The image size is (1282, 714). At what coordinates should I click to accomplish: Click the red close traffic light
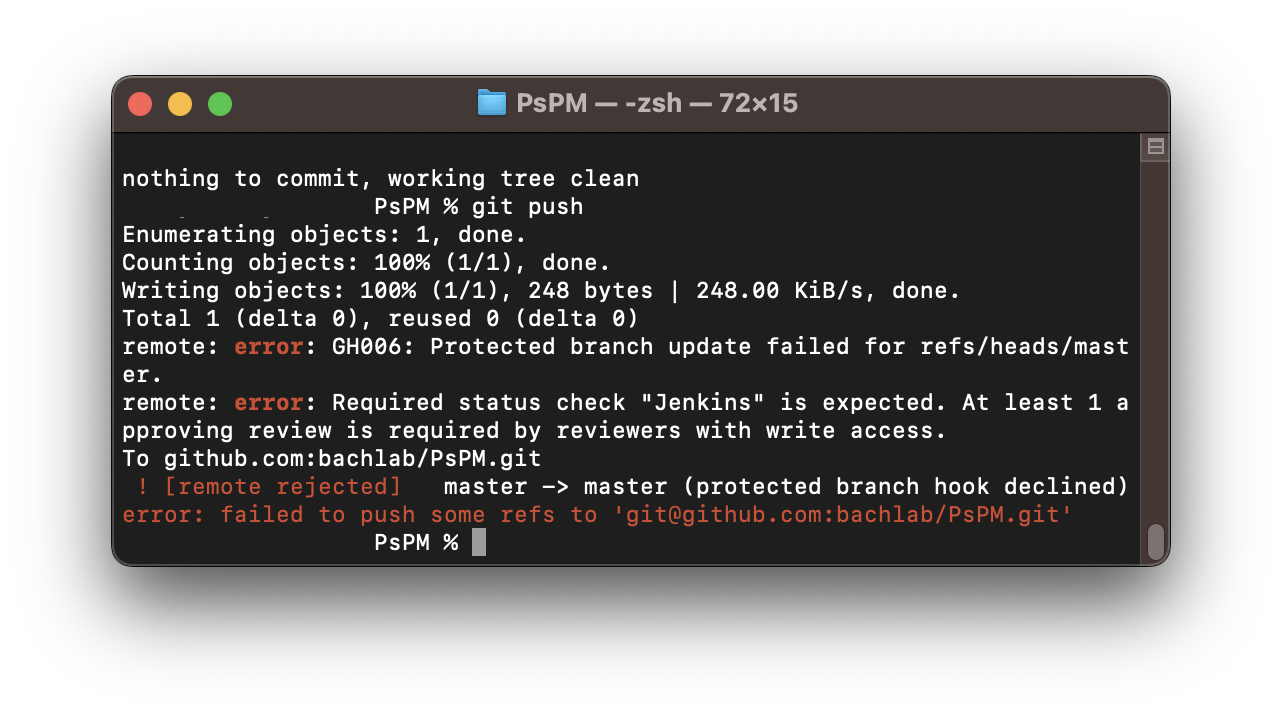[140, 103]
